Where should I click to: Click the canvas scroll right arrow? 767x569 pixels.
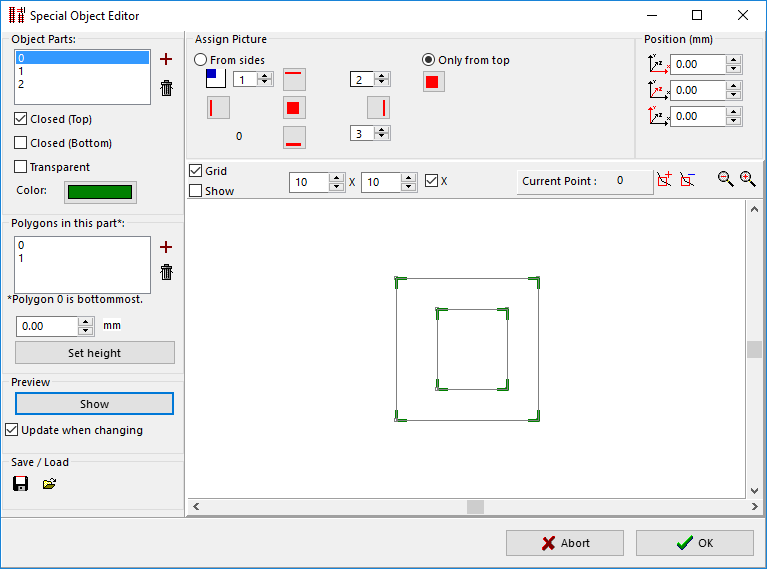click(x=755, y=506)
